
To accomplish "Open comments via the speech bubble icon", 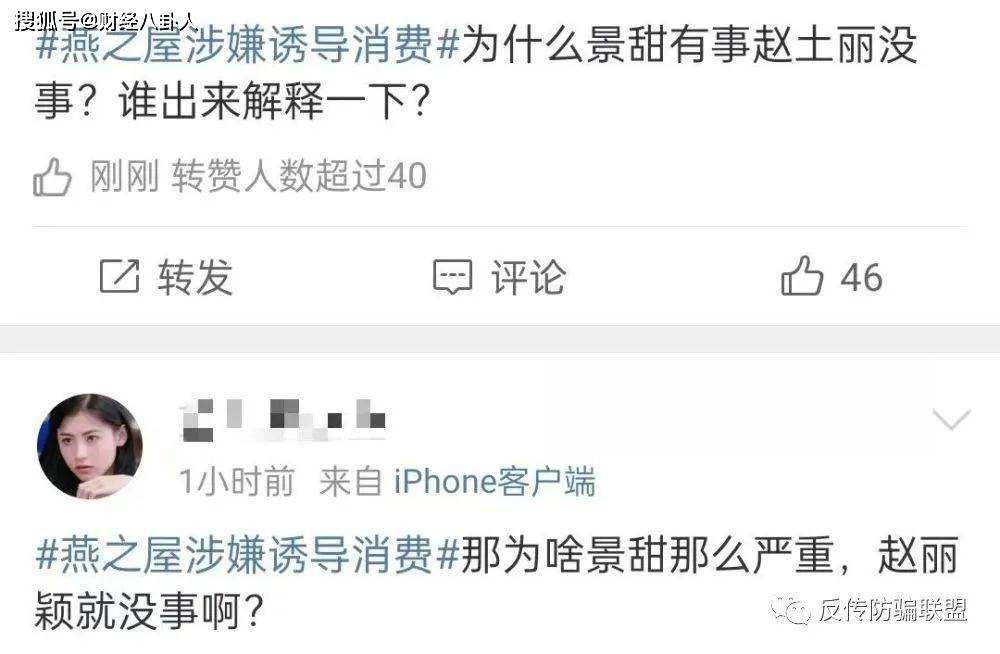I will click(453, 278).
